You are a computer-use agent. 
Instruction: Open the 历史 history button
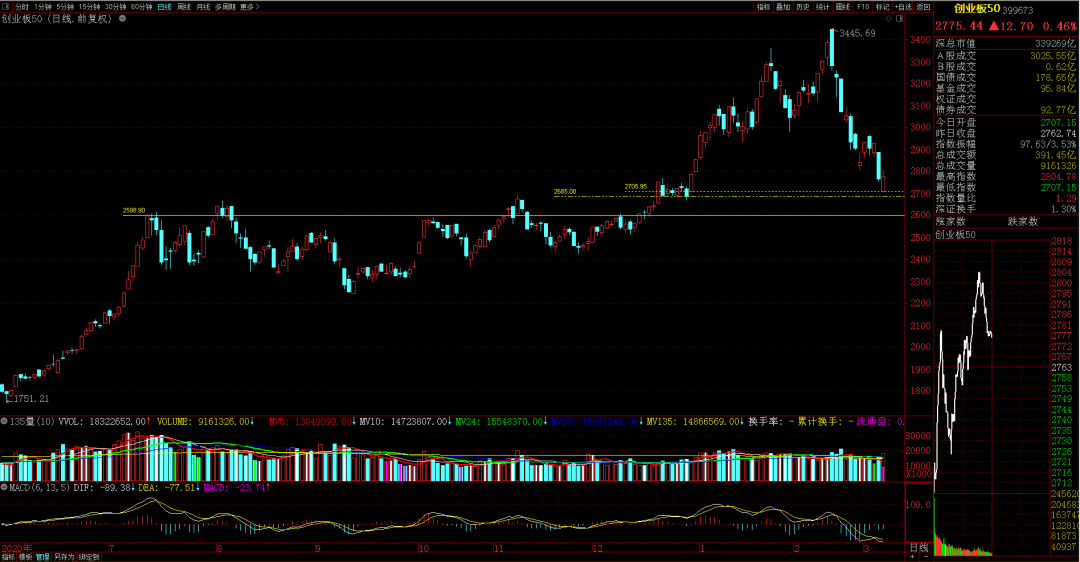click(x=803, y=7)
